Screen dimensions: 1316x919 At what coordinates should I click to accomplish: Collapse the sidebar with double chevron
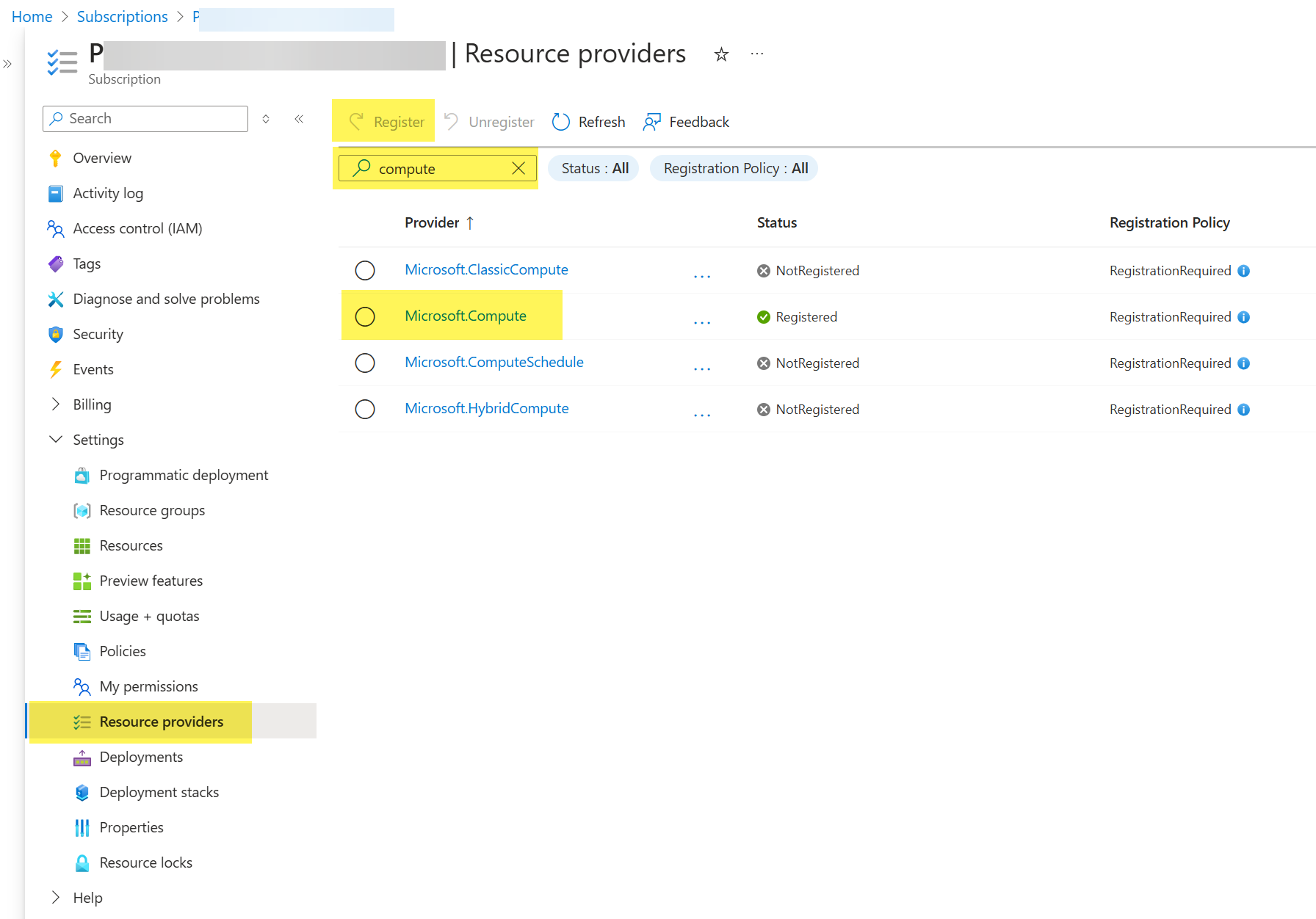[x=299, y=119]
